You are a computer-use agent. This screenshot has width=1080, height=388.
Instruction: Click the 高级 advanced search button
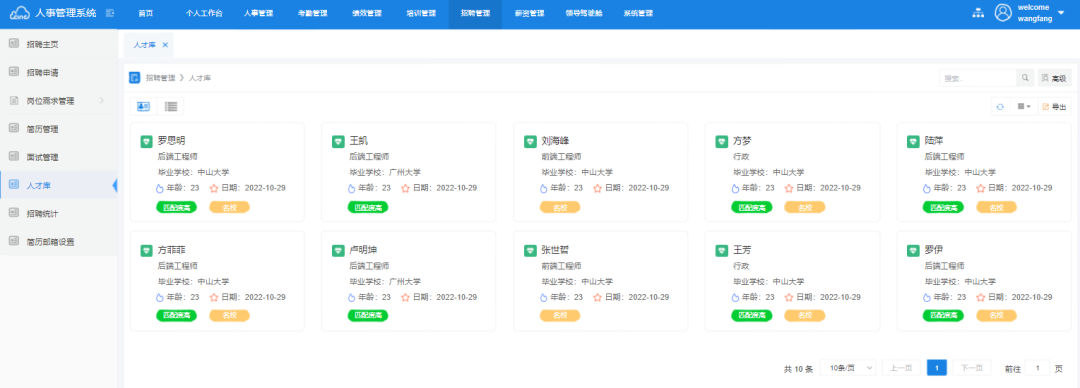pyautogui.click(x=1055, y=79)
